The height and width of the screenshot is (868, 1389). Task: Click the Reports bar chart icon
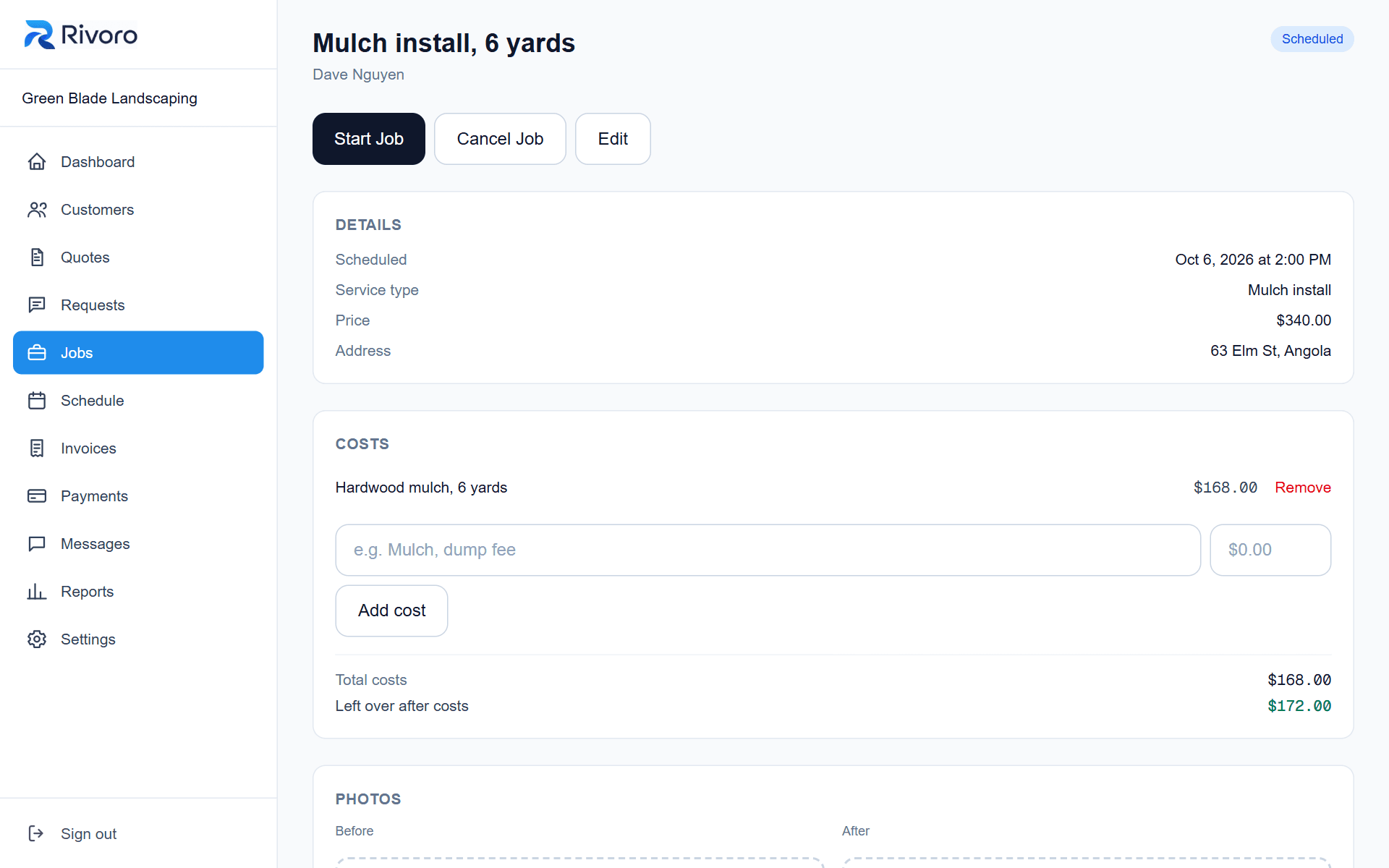37,592
